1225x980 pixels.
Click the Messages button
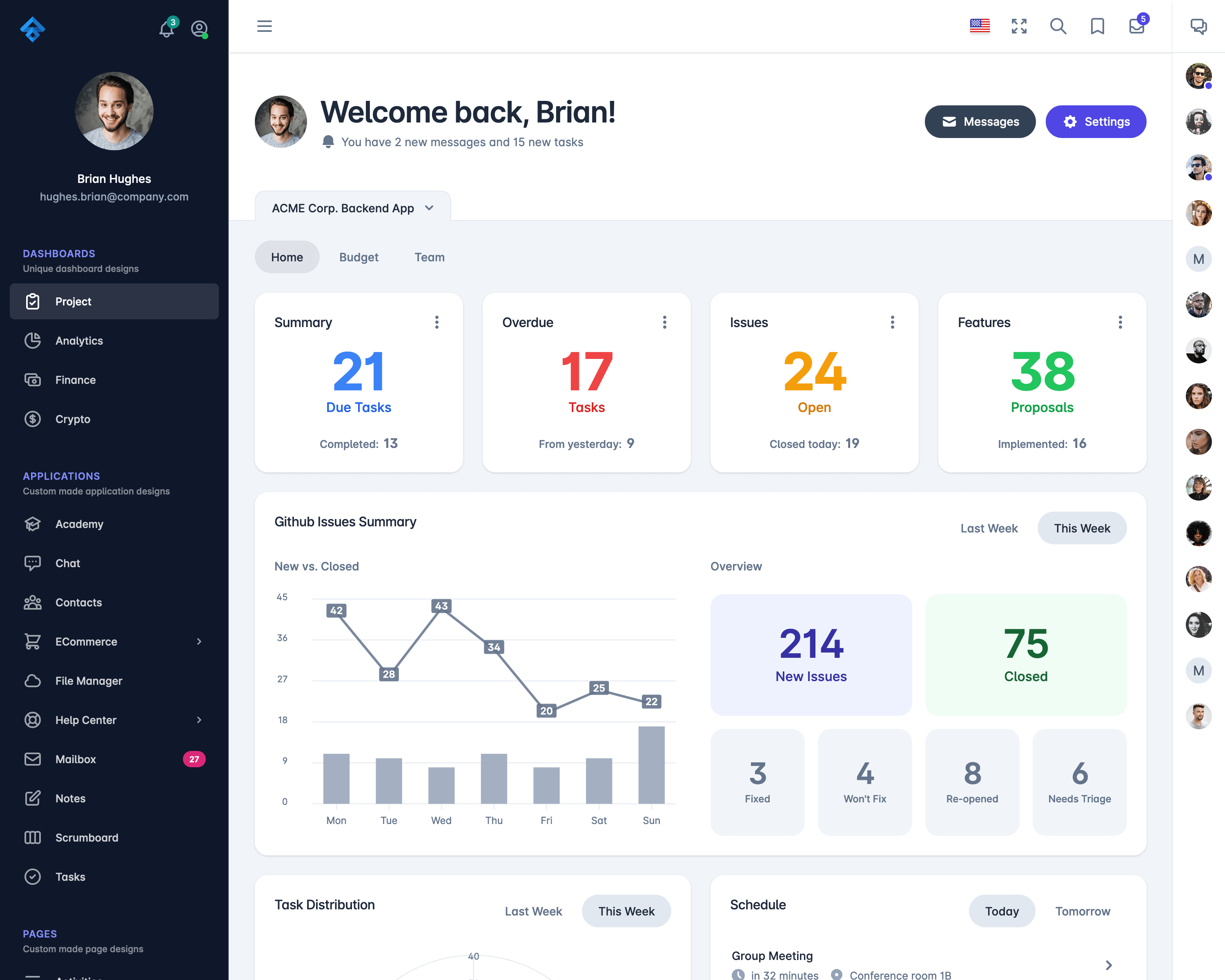pos(979,121)
